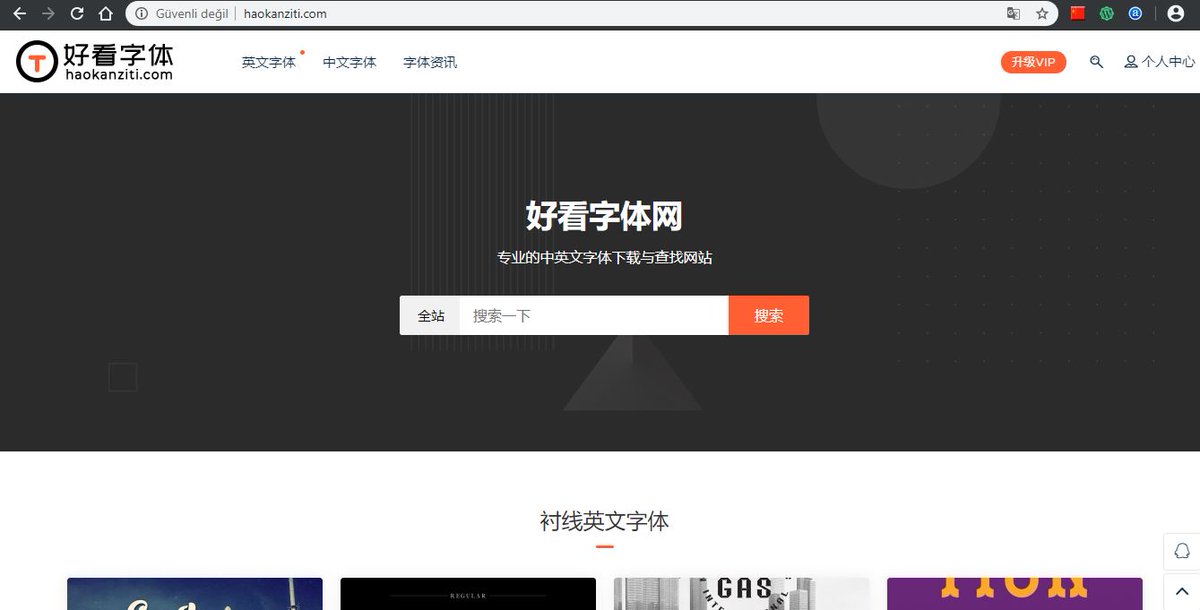Screen dimensions: 1200x610
Task: Click the address bar URL haokanziti.com
Action: tap(285, 14)
